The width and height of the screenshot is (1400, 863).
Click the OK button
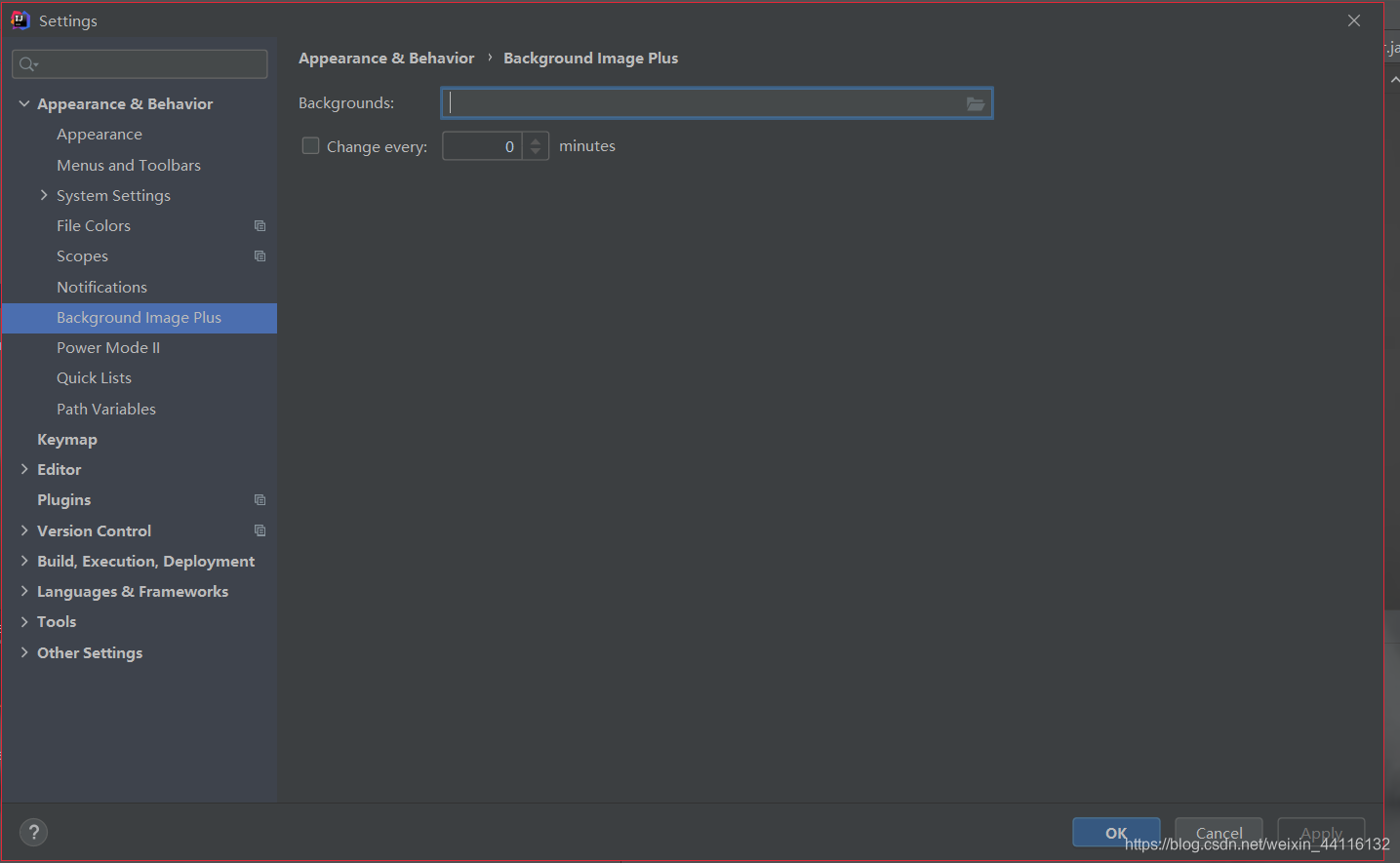pos(1116,832)
